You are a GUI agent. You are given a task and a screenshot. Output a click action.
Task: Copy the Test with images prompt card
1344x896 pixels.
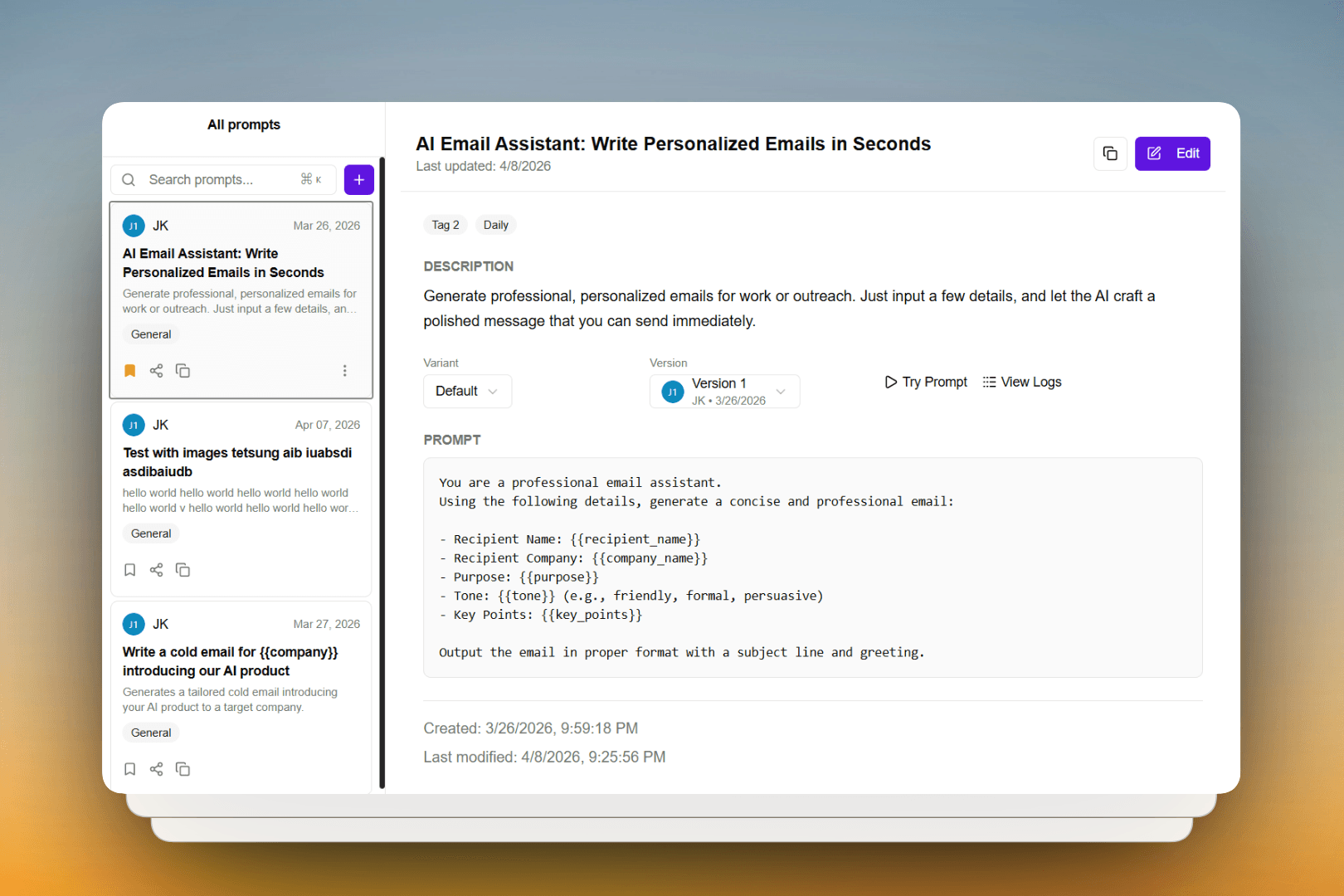pyautogui.click(x=183, y=570)
